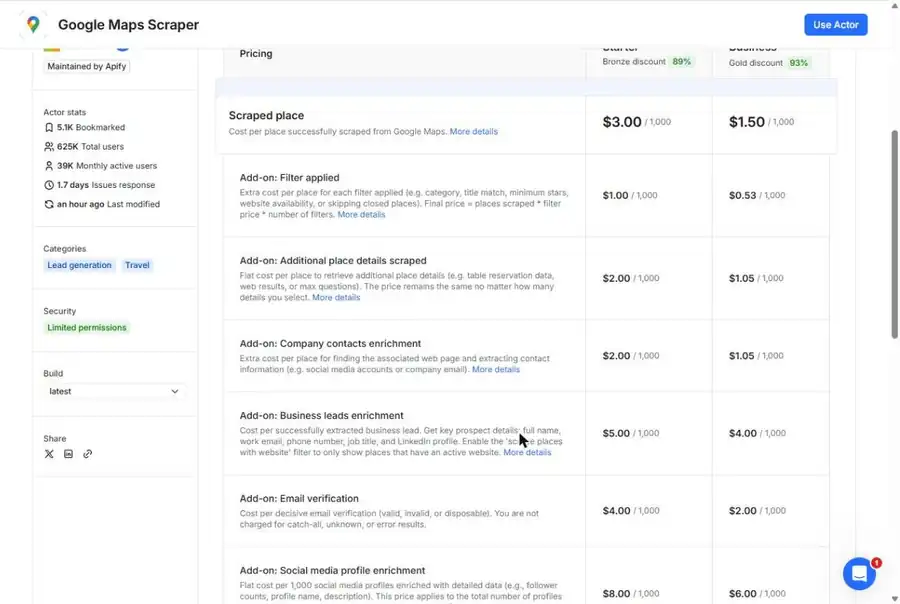Open More details for Scraped place
Image resolution: width=900 pixels, height=604 pixels.
click(474, 131)
